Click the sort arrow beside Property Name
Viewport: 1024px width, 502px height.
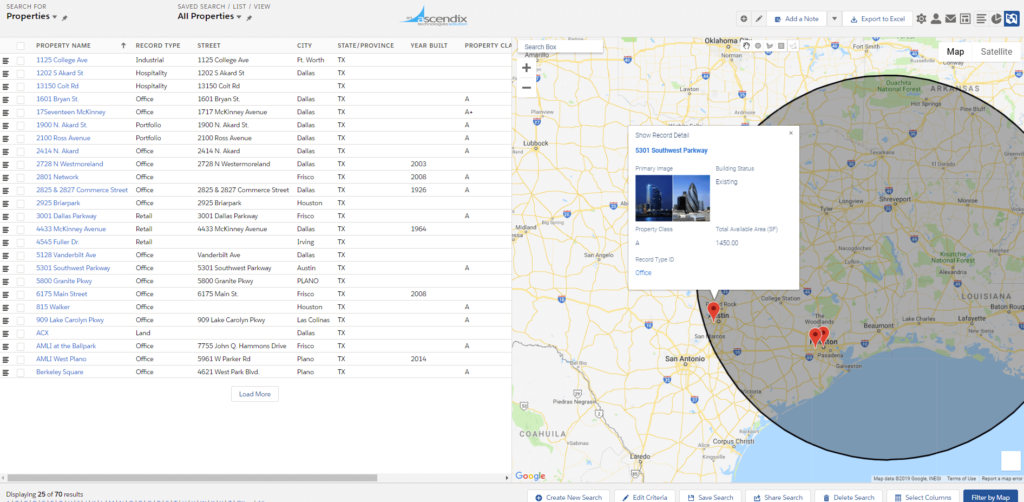123,46
